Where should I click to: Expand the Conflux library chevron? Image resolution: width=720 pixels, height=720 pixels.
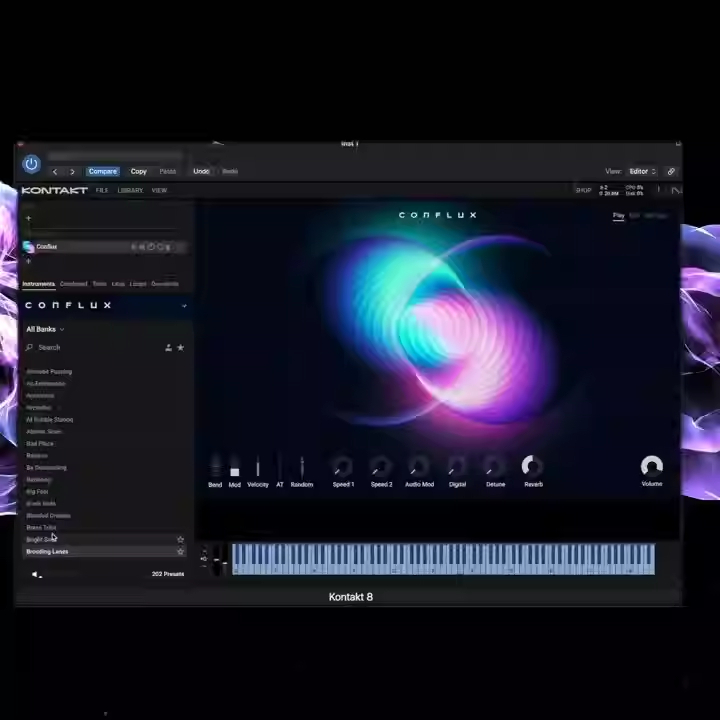(x=184, y=306)
